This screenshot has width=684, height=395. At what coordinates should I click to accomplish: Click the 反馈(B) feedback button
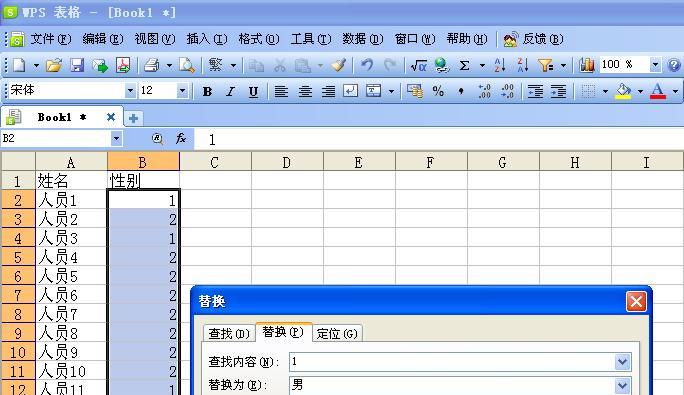(x=534, y=39)
